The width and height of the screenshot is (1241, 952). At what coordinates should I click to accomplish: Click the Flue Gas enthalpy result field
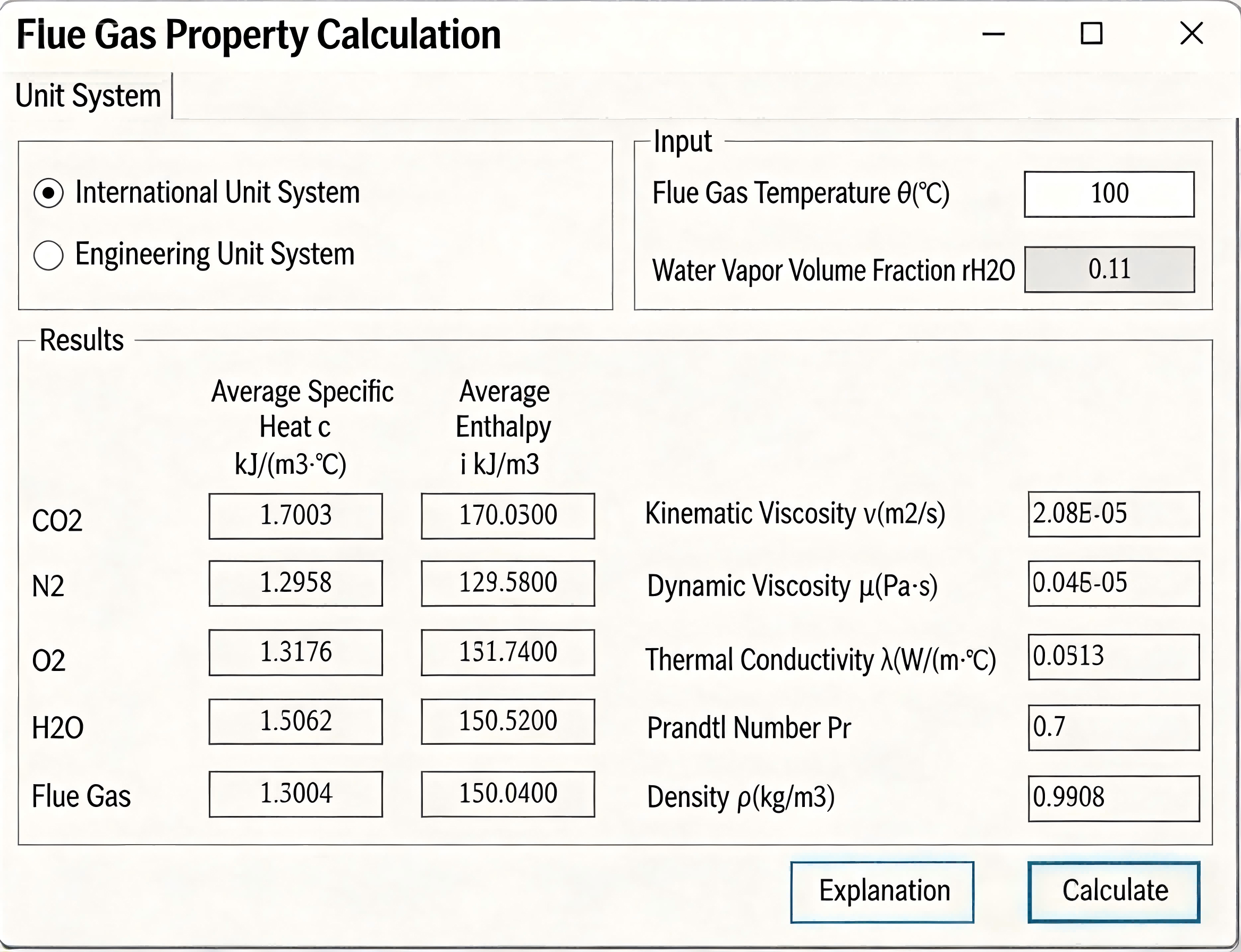(508, 794)
